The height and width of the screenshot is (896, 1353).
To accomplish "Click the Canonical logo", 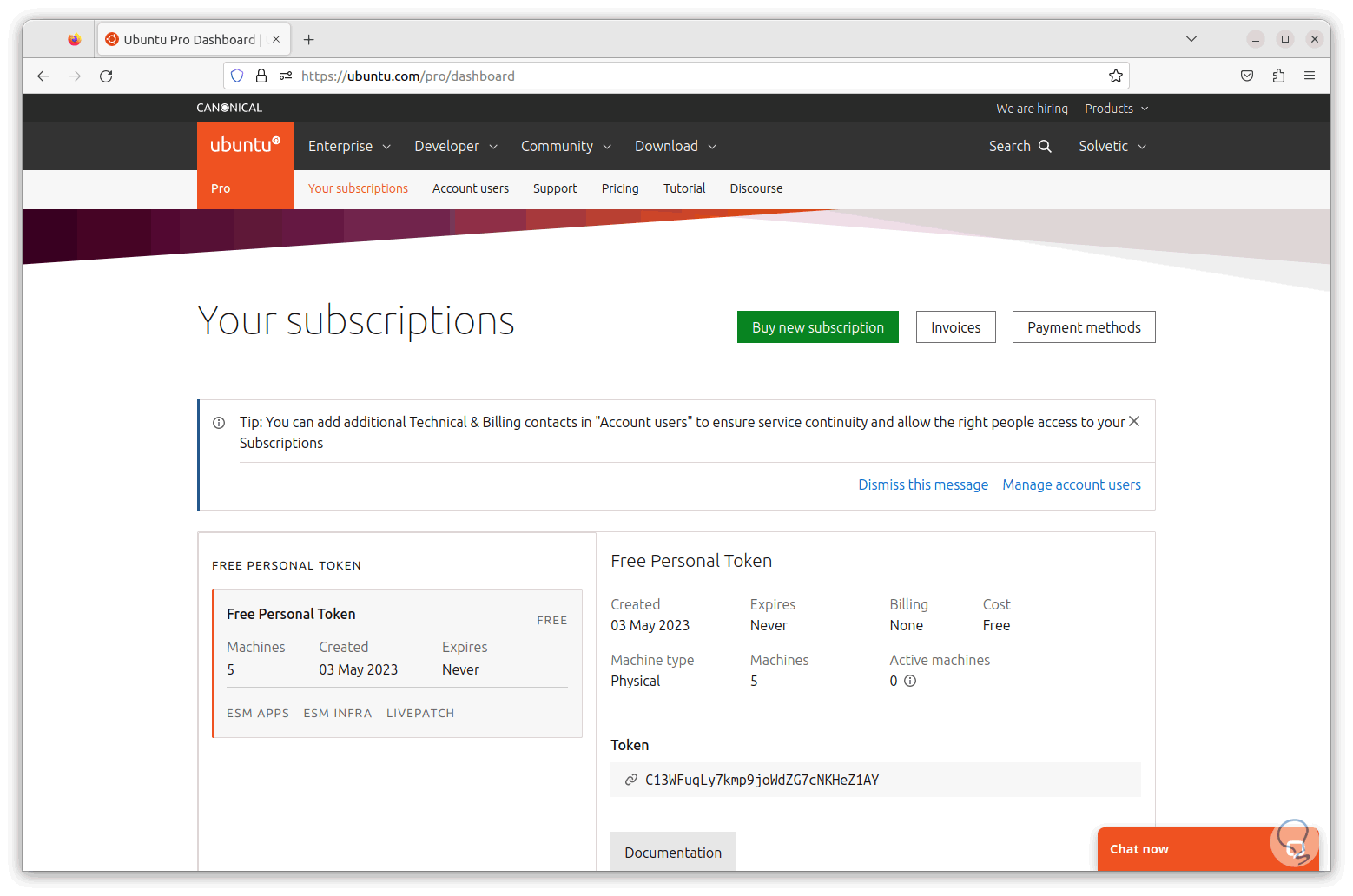I will [x=229, y=108].
